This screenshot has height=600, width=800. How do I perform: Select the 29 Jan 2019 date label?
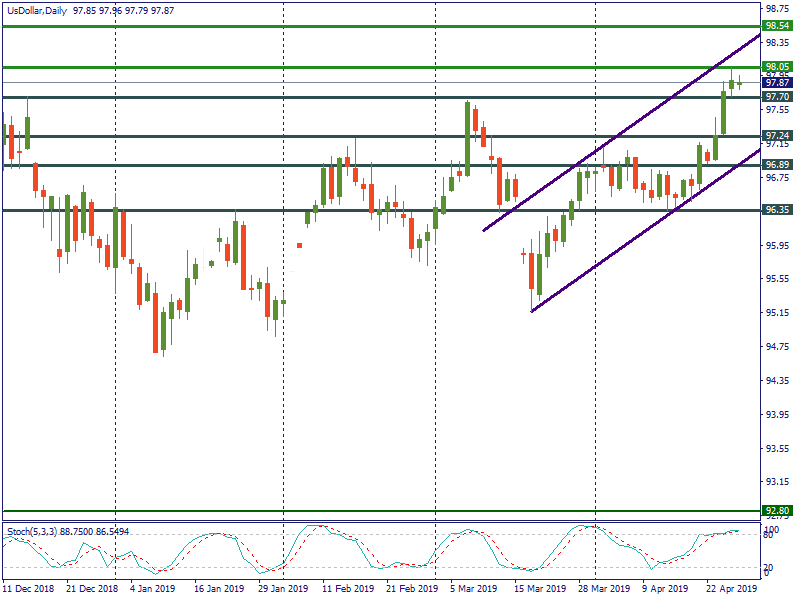pyautogui.click(x=281, y=589)
